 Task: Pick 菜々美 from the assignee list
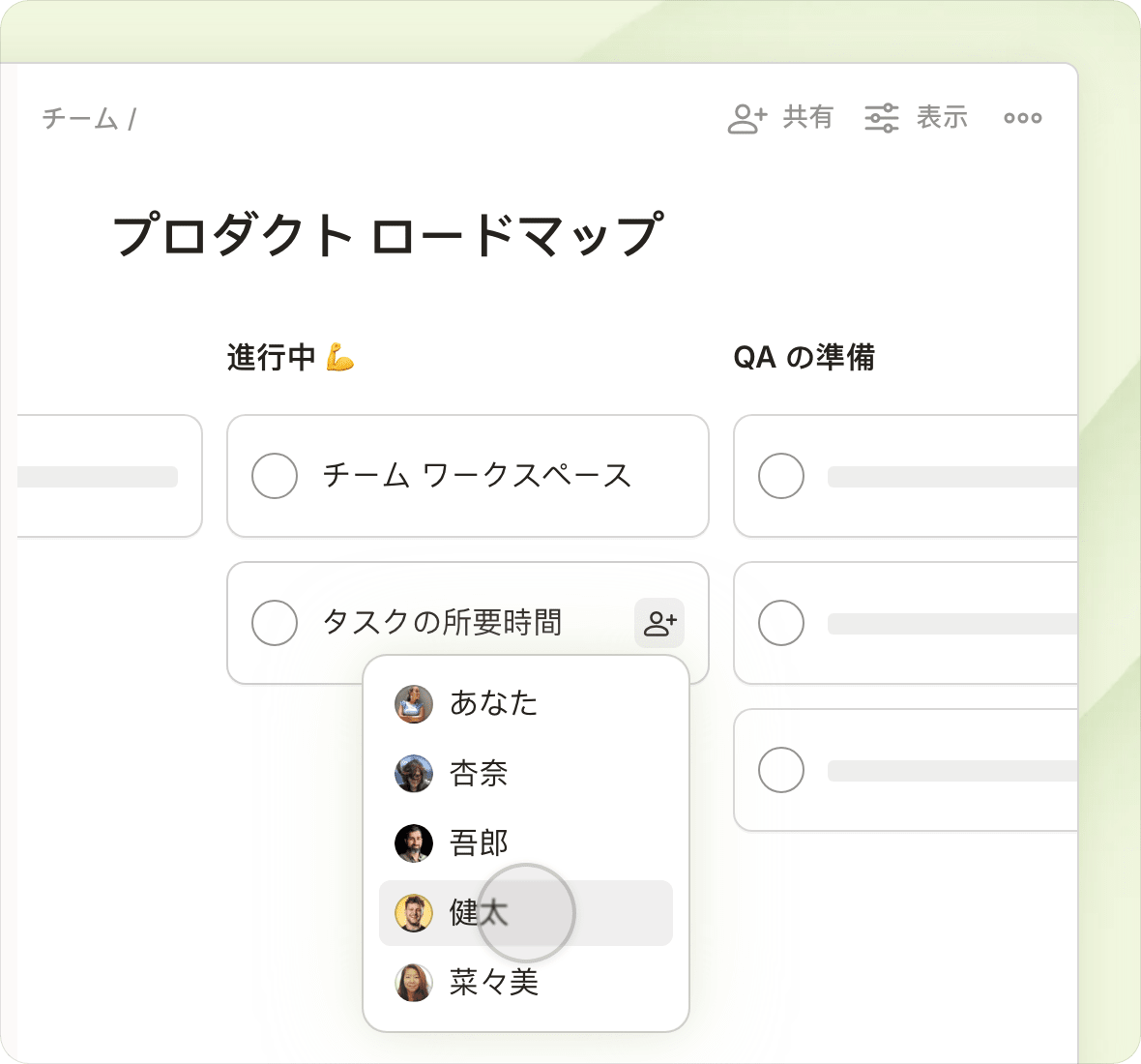[494, 983]
